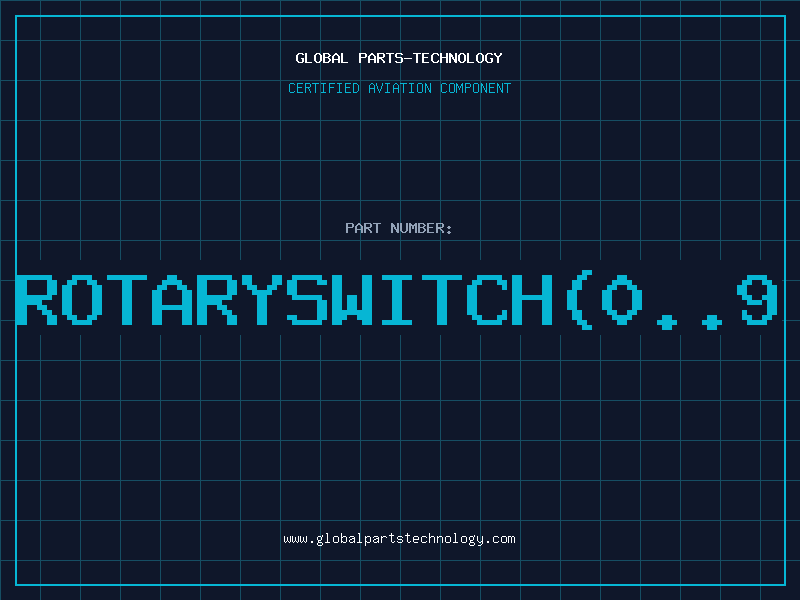
Task: Select the CERTIFIED AVIATION COMPONENT subtitle
Action: point(399,88)
